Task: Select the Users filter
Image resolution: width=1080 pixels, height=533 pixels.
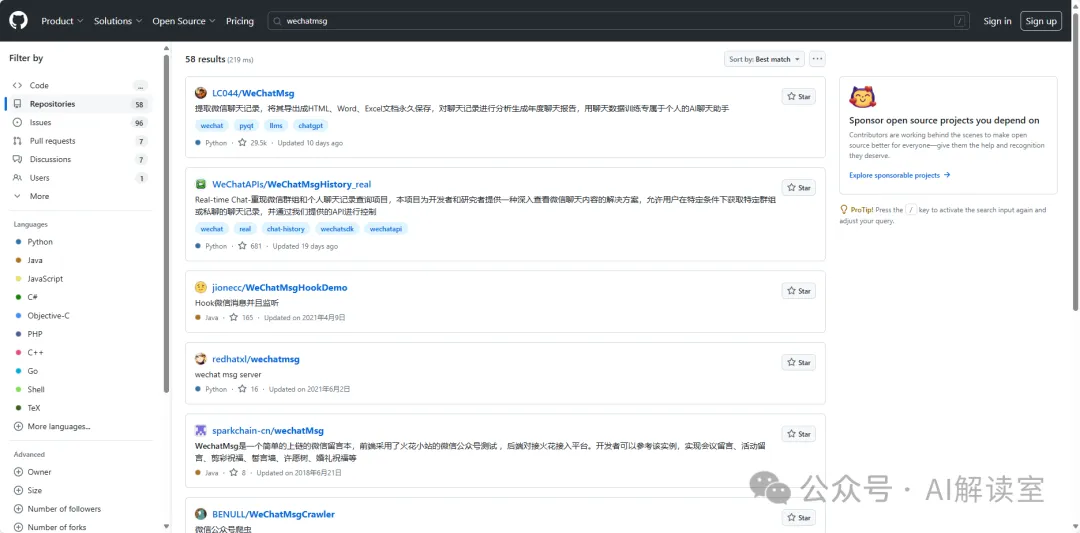Action: [x=79, y=178]
